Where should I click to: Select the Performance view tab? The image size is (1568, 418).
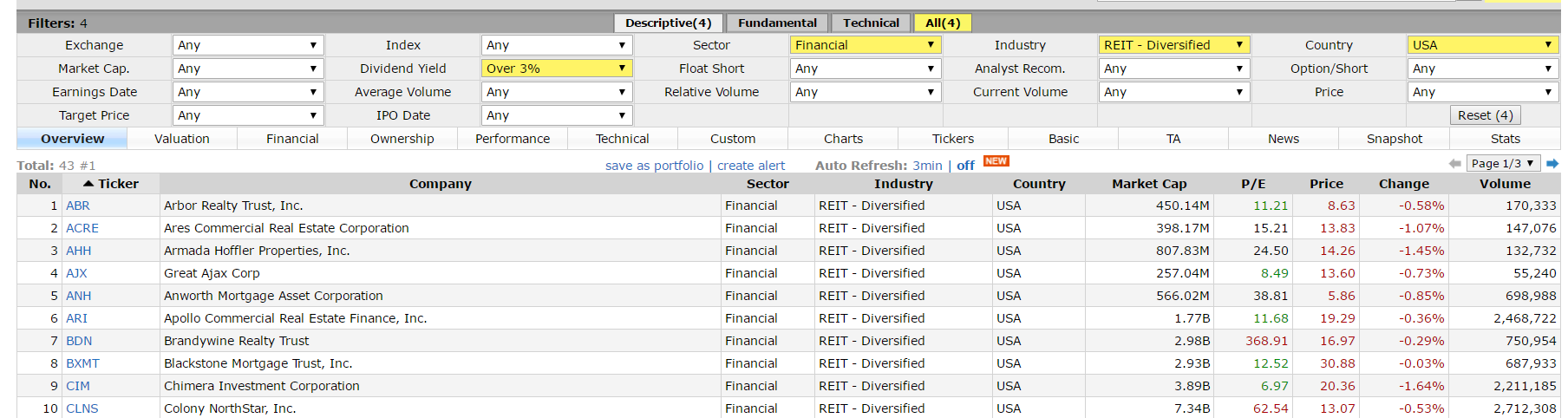(513, 139)
